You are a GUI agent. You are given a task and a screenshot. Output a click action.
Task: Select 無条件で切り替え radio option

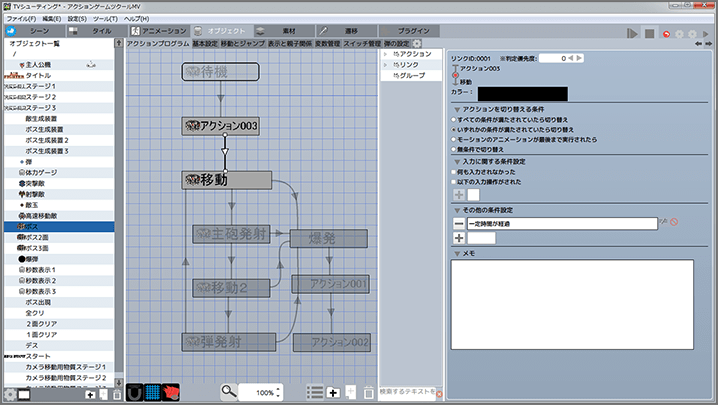(x=452, y=149)
